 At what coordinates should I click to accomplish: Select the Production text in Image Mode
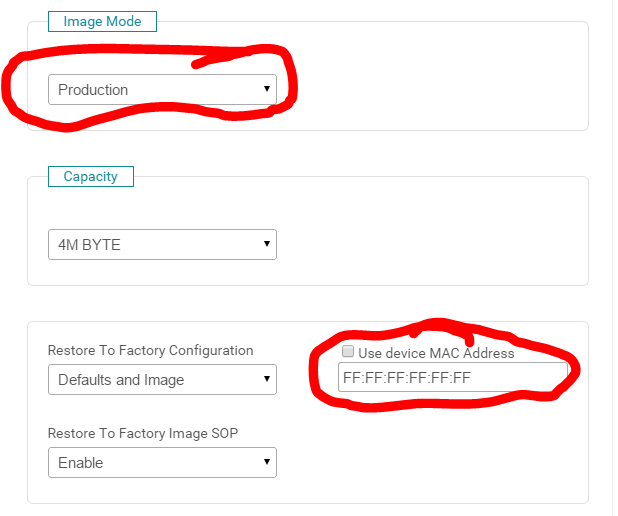click(93, 90)
